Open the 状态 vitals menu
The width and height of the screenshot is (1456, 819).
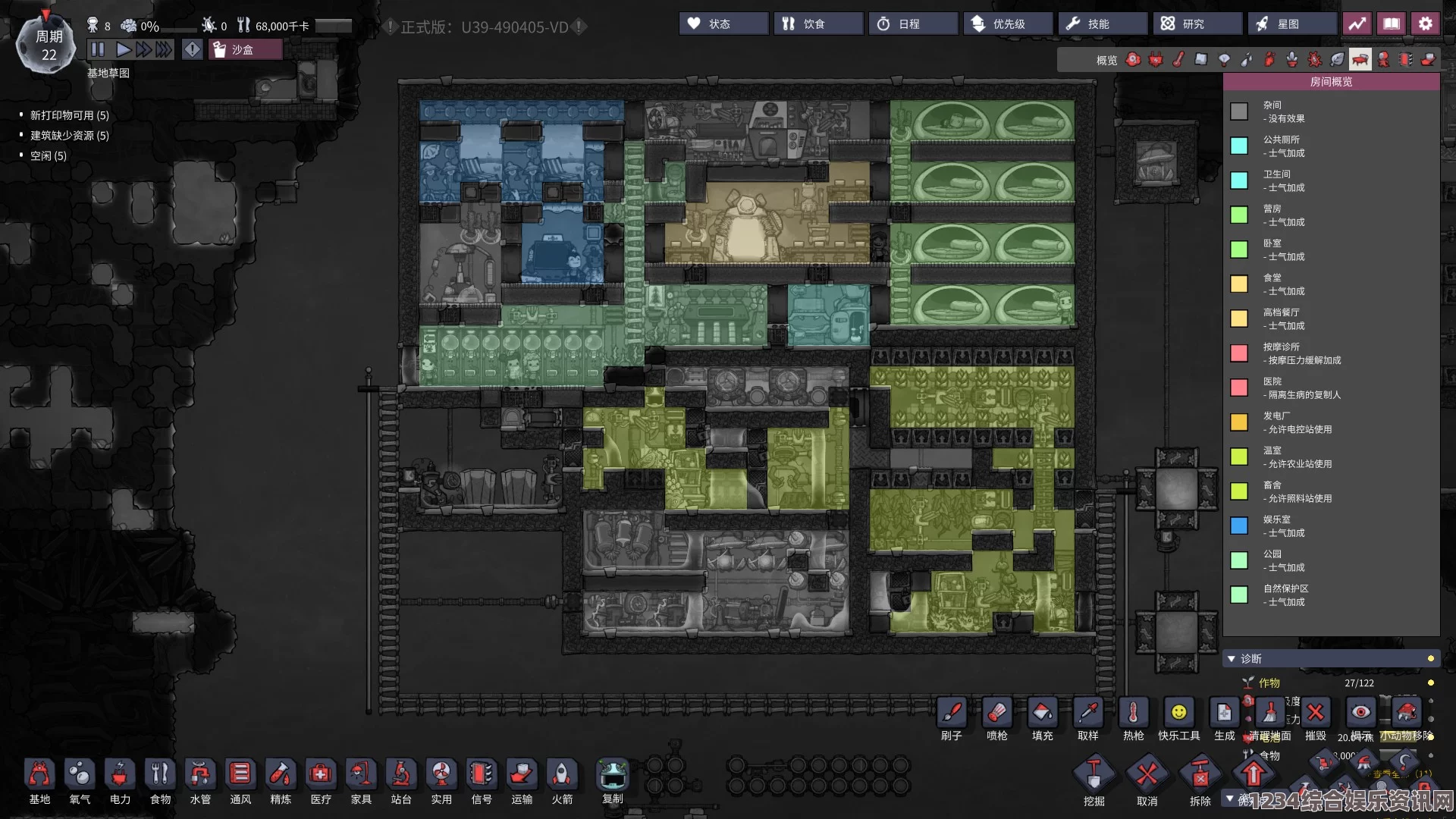point(723,24)
